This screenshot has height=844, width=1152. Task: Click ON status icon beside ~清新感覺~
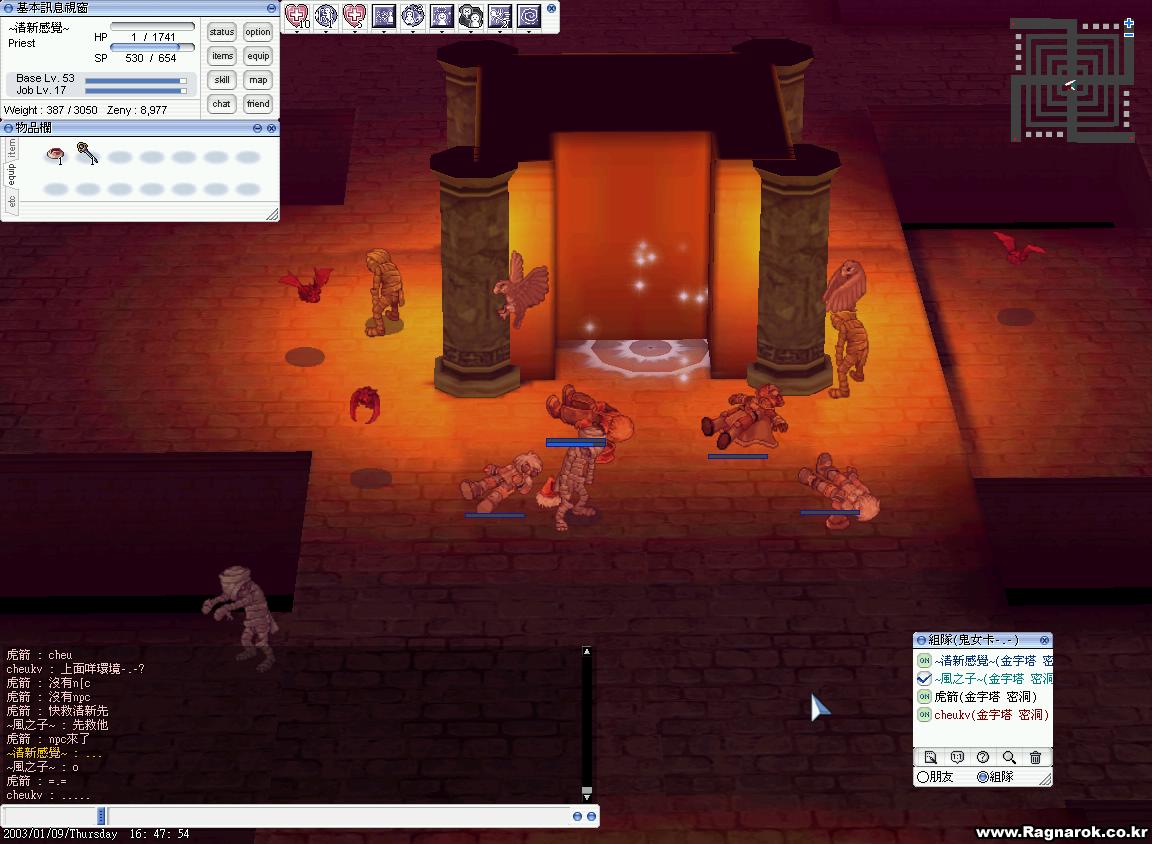pos(924,660)
